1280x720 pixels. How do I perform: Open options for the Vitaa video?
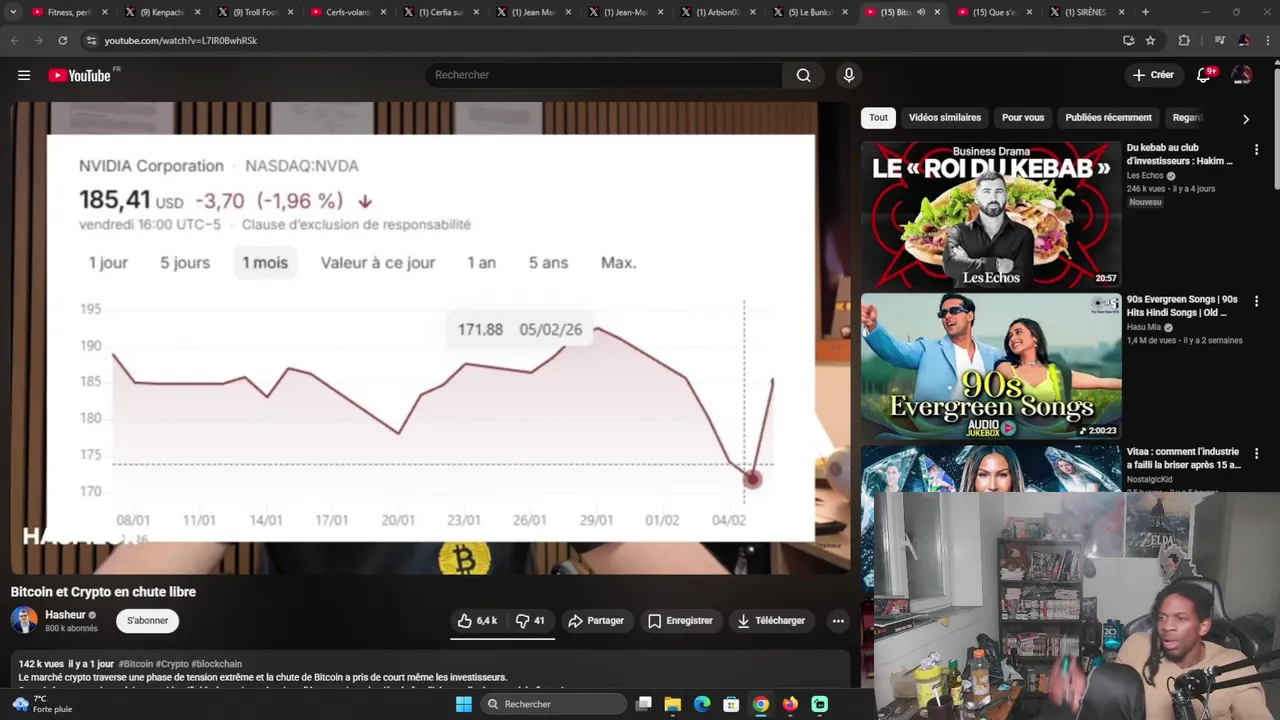point(1256,454)
